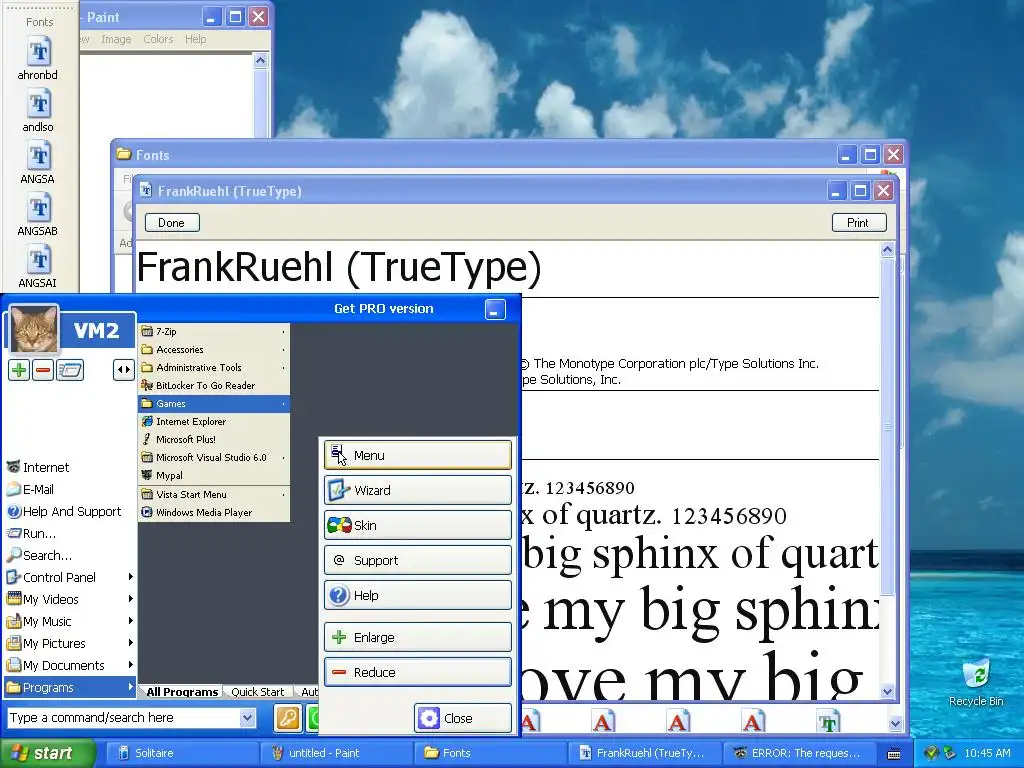Expand the My Music submenu
1024x768 pixels.
(x=70, y=622)
